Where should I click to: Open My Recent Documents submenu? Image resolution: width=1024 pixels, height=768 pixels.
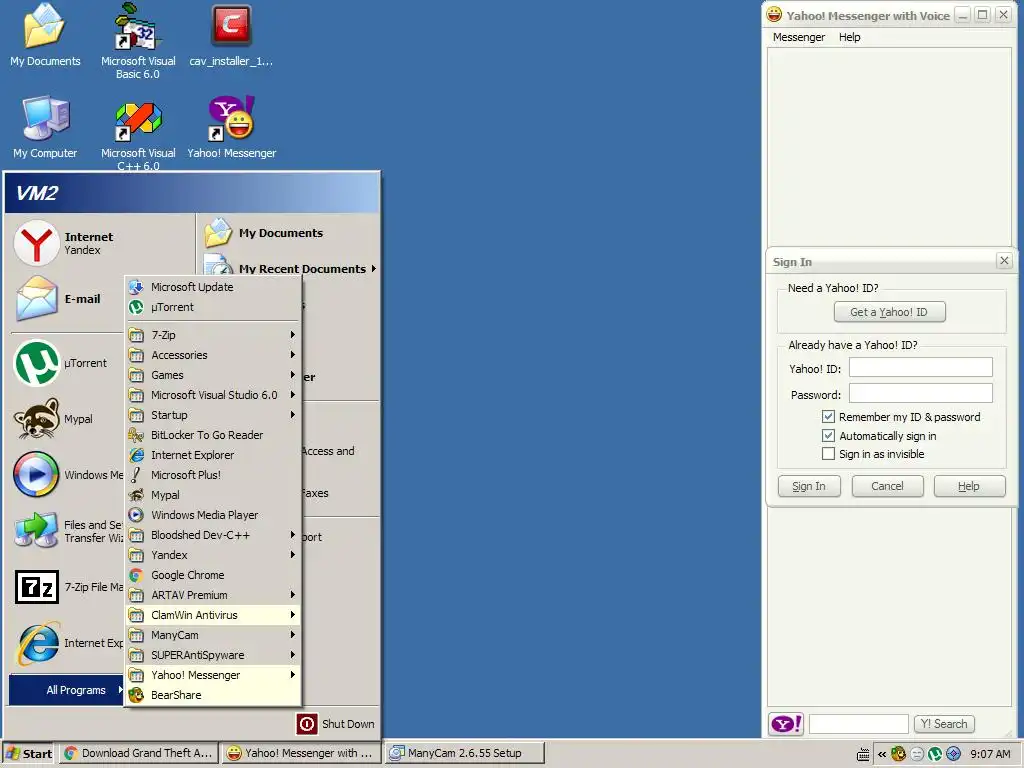click(x=291, y=268)
